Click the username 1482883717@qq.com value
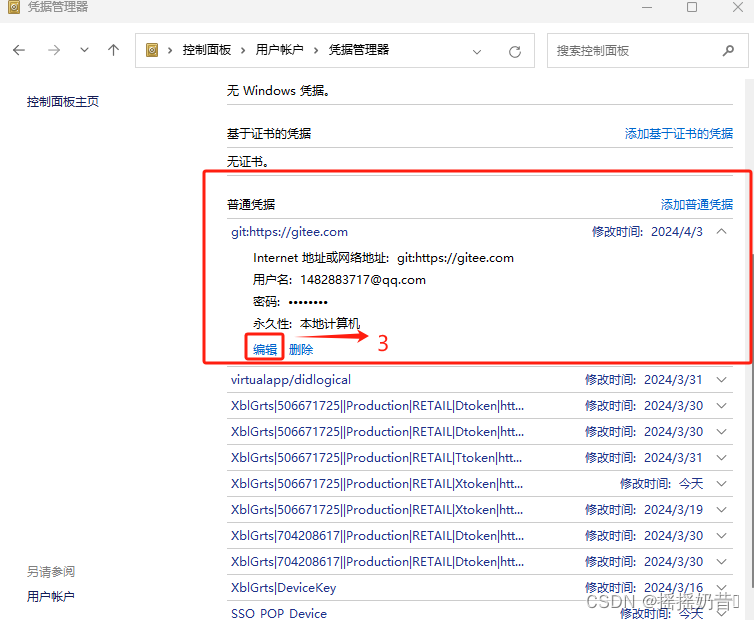This screenshot has width=754, height=620. [x=363, y=280]
